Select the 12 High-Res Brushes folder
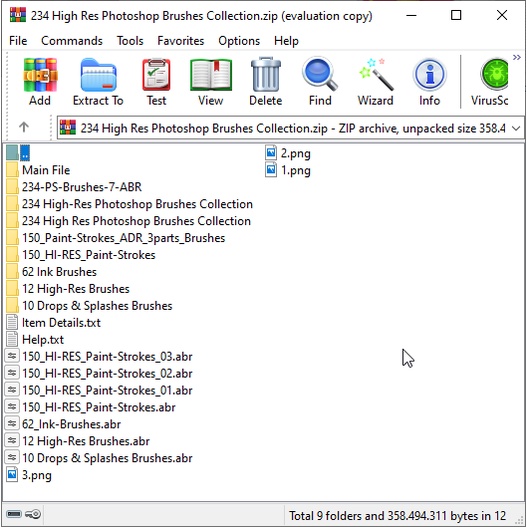 [68, 289]
